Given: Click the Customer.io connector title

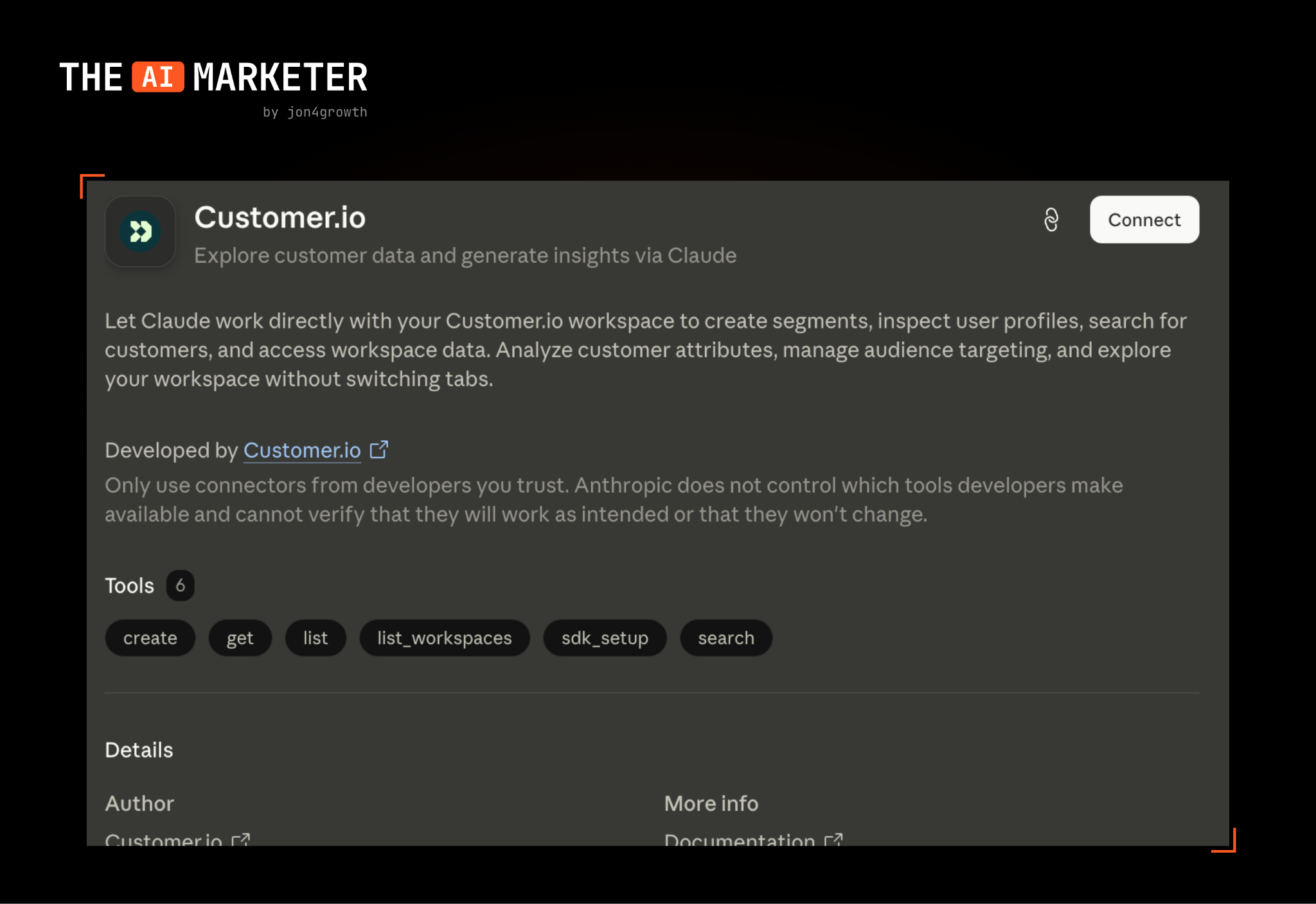Looking at the screenshot, I should coord(280,217).
